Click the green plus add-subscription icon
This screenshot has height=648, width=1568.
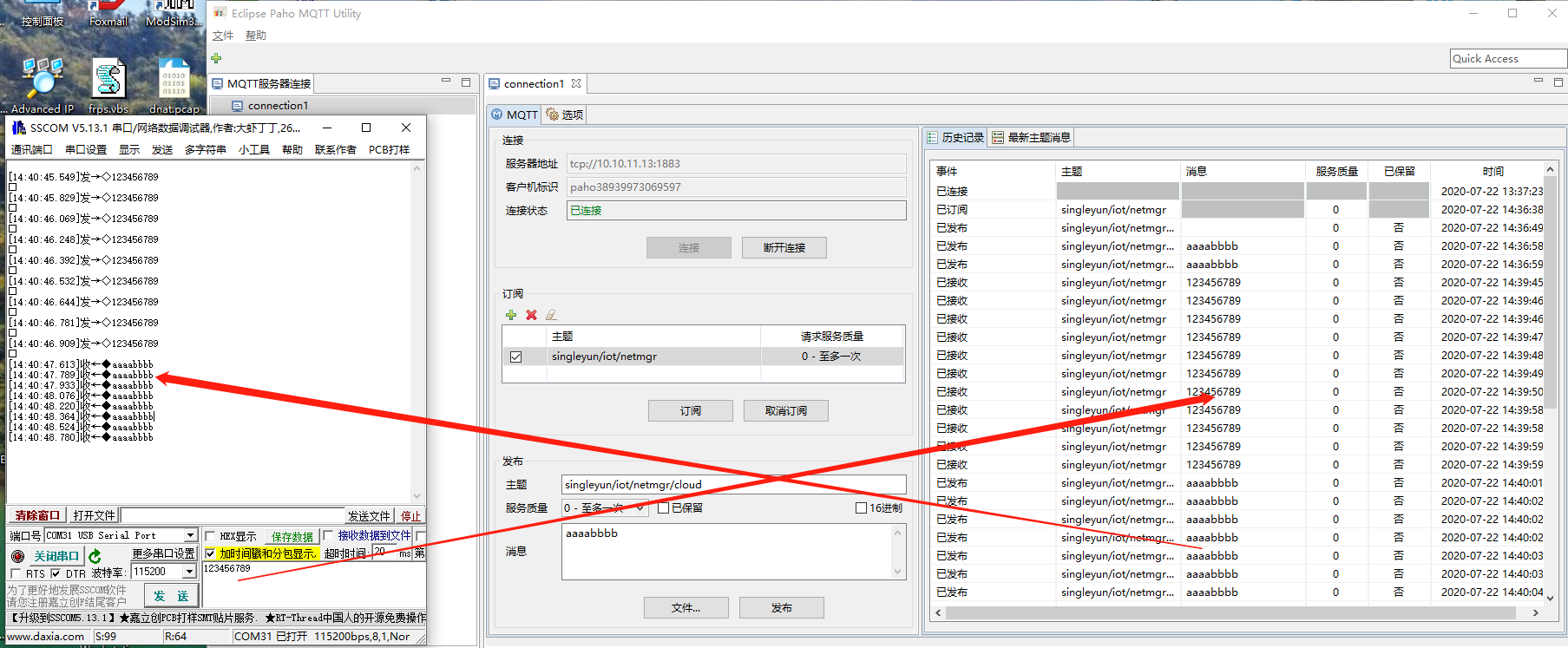[511, 315]
